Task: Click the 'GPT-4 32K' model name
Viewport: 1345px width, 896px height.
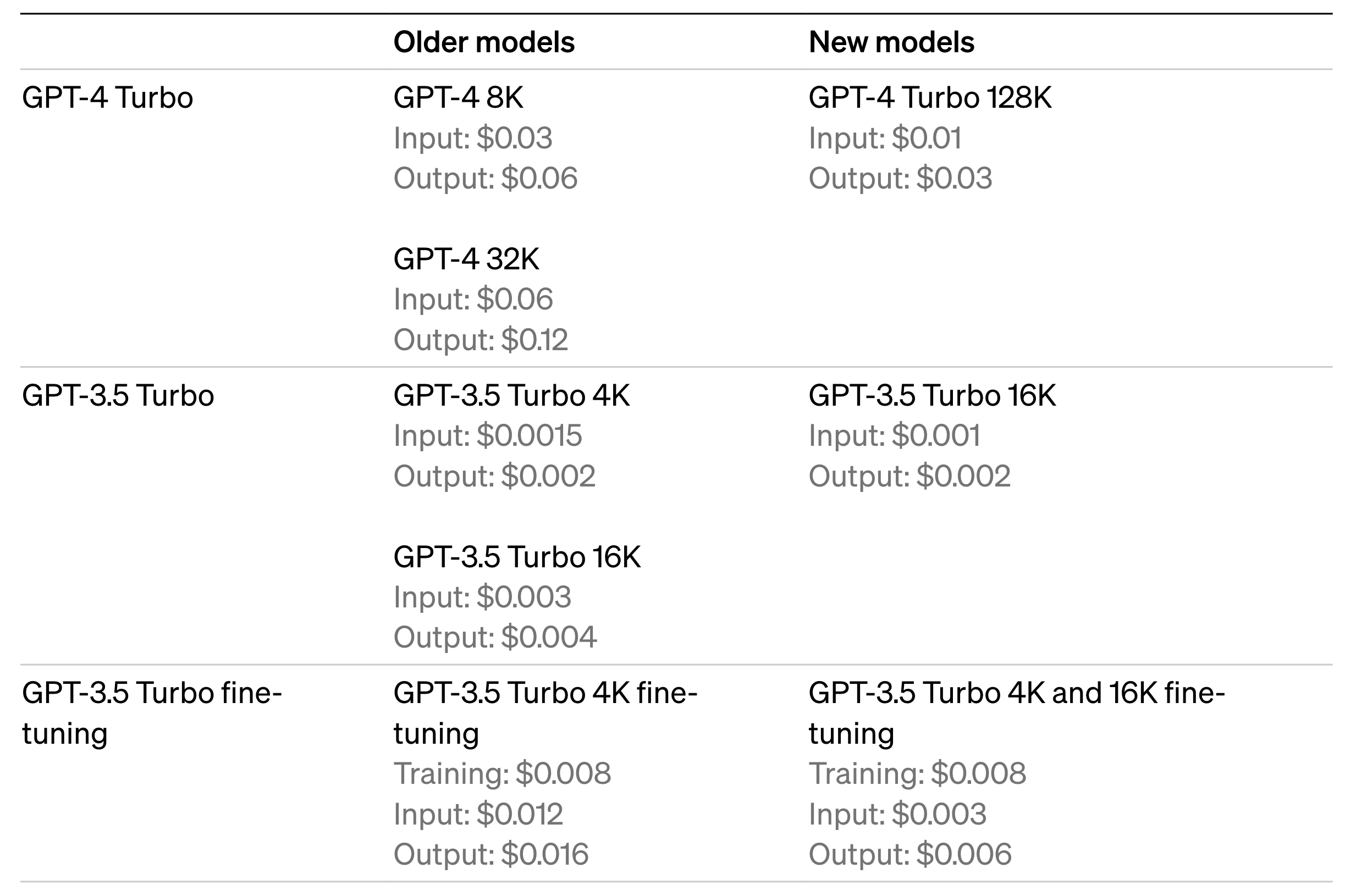Action: pos(466,259)
